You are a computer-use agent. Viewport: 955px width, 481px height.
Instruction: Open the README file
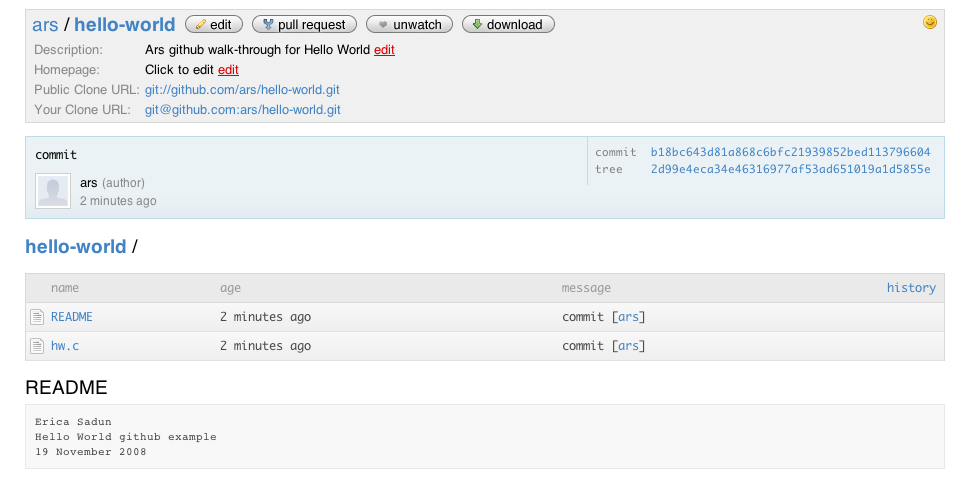point(72,317)
